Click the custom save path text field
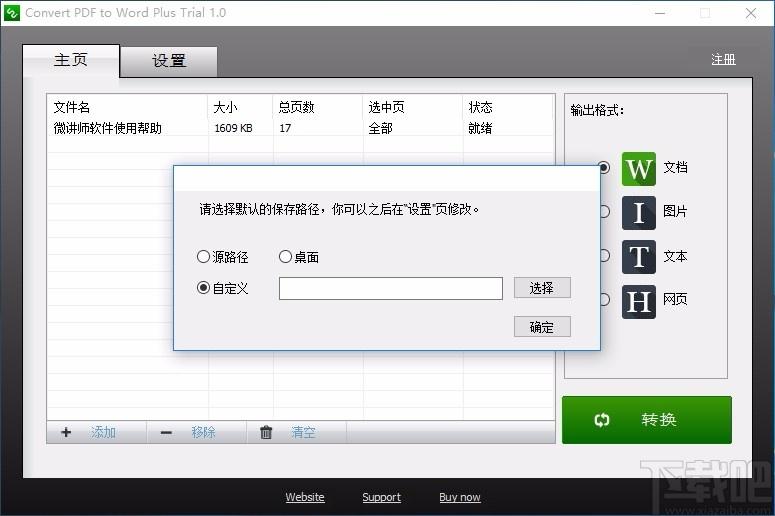The image size is (775, 516). coord(390,288)
